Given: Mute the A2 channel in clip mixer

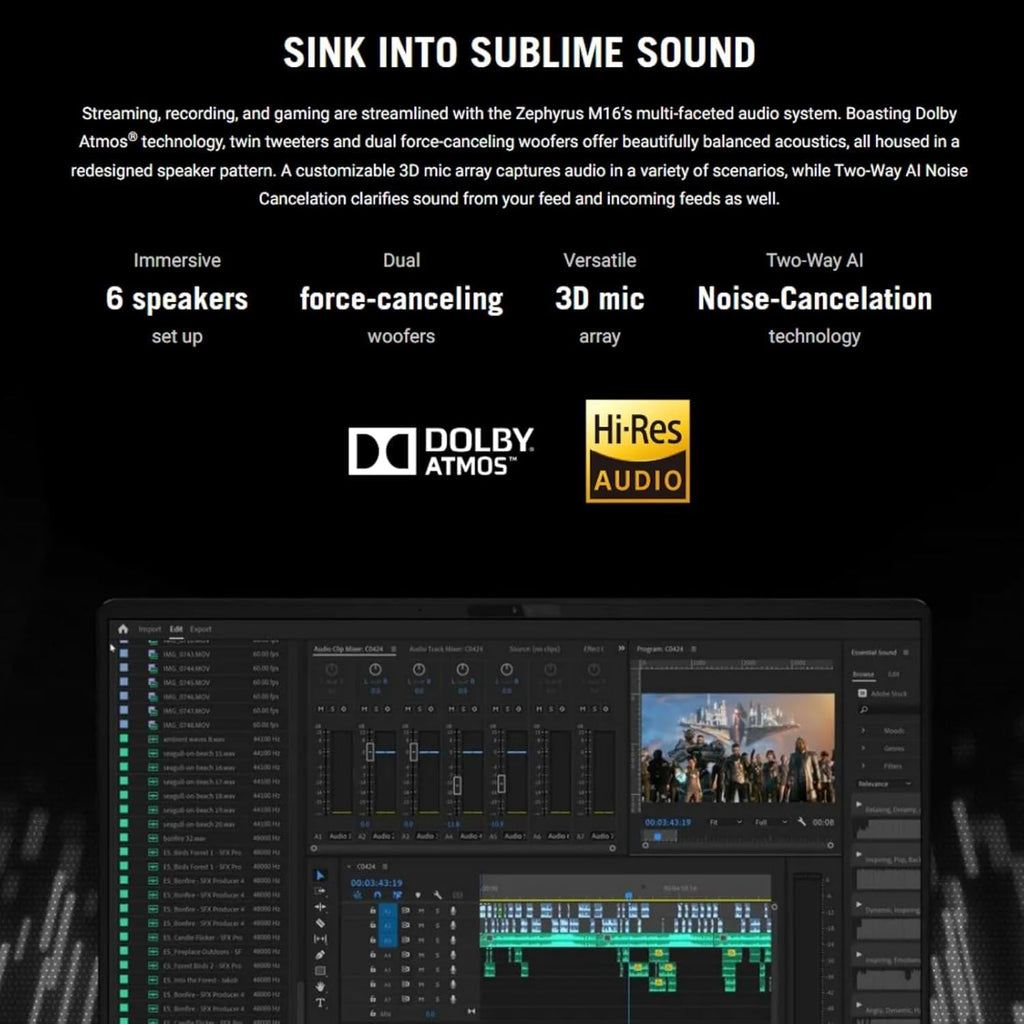Looking at the screenshot, I should (x=364, y=709).
